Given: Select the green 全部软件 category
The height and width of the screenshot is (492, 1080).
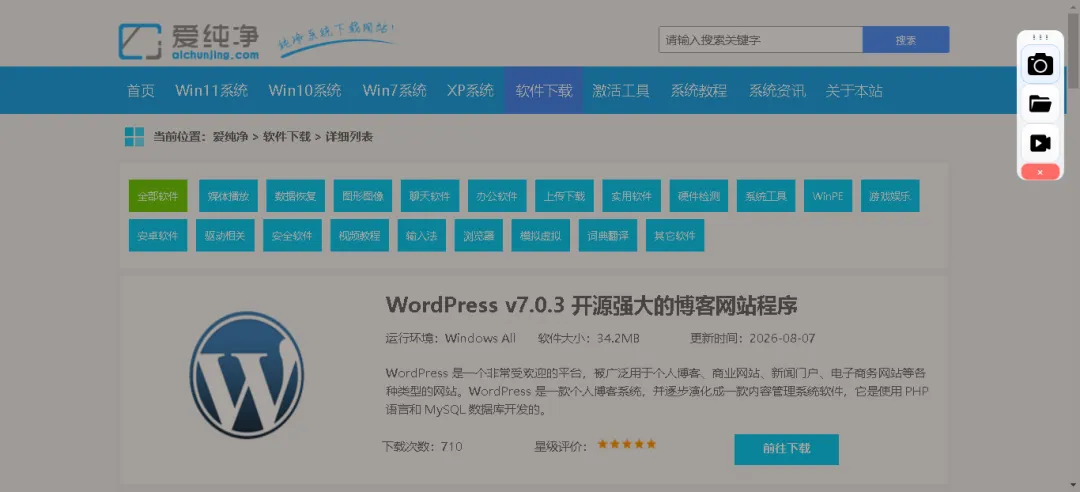Looking at the screenshot, I should click(x=158, y=196).
